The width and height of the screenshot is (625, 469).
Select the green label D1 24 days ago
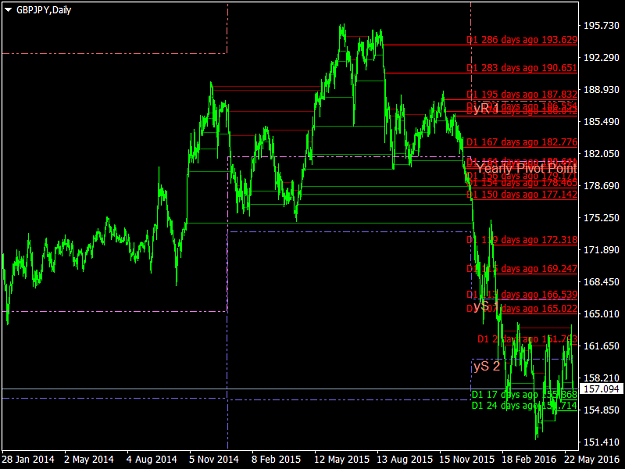coord(524,406)
